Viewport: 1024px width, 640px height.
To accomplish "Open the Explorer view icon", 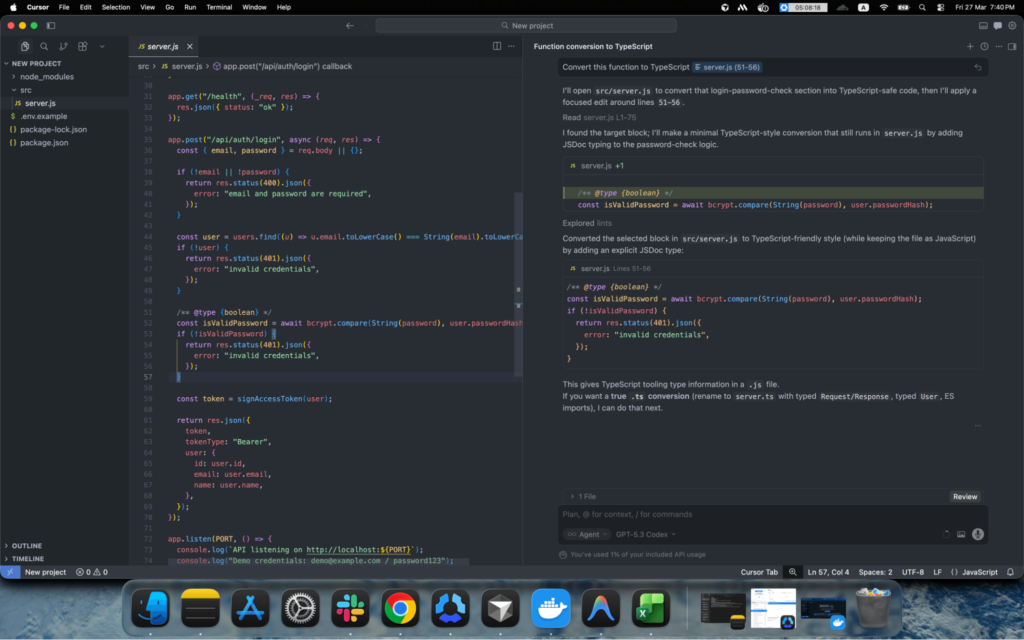I will [23, 46].
